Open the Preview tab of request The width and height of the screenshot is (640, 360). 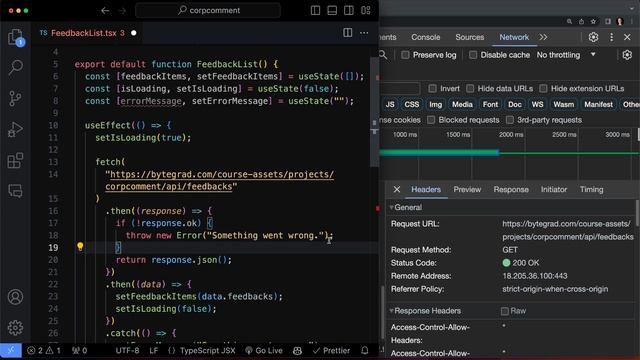pyautogui.click(x=467, y=189)
